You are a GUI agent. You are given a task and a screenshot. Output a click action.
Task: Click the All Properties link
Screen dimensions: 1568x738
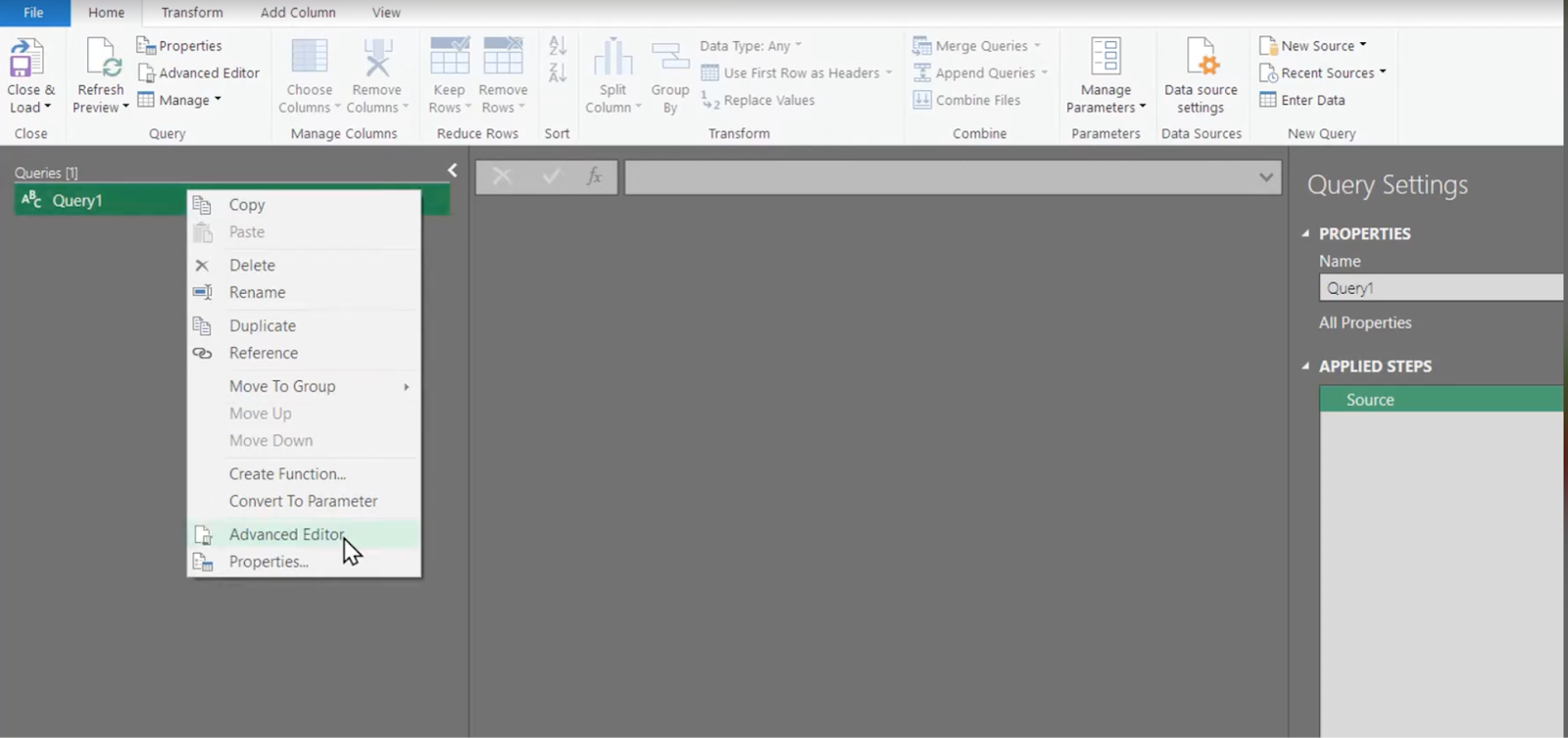1365,322
